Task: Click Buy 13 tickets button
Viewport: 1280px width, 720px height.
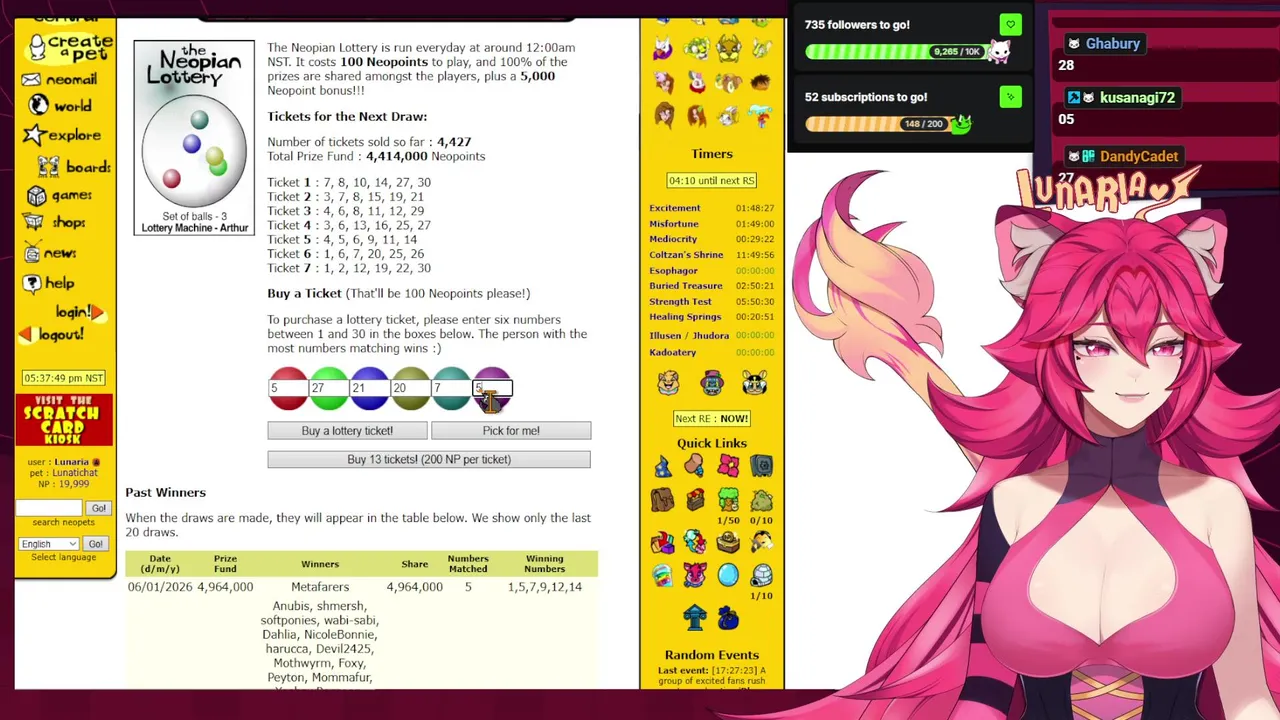Action: [x=429, y=459]
